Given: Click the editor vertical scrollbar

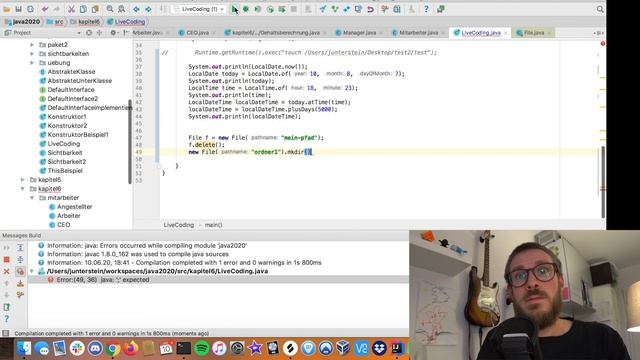Looking at the screenshot, I should 603,182.
